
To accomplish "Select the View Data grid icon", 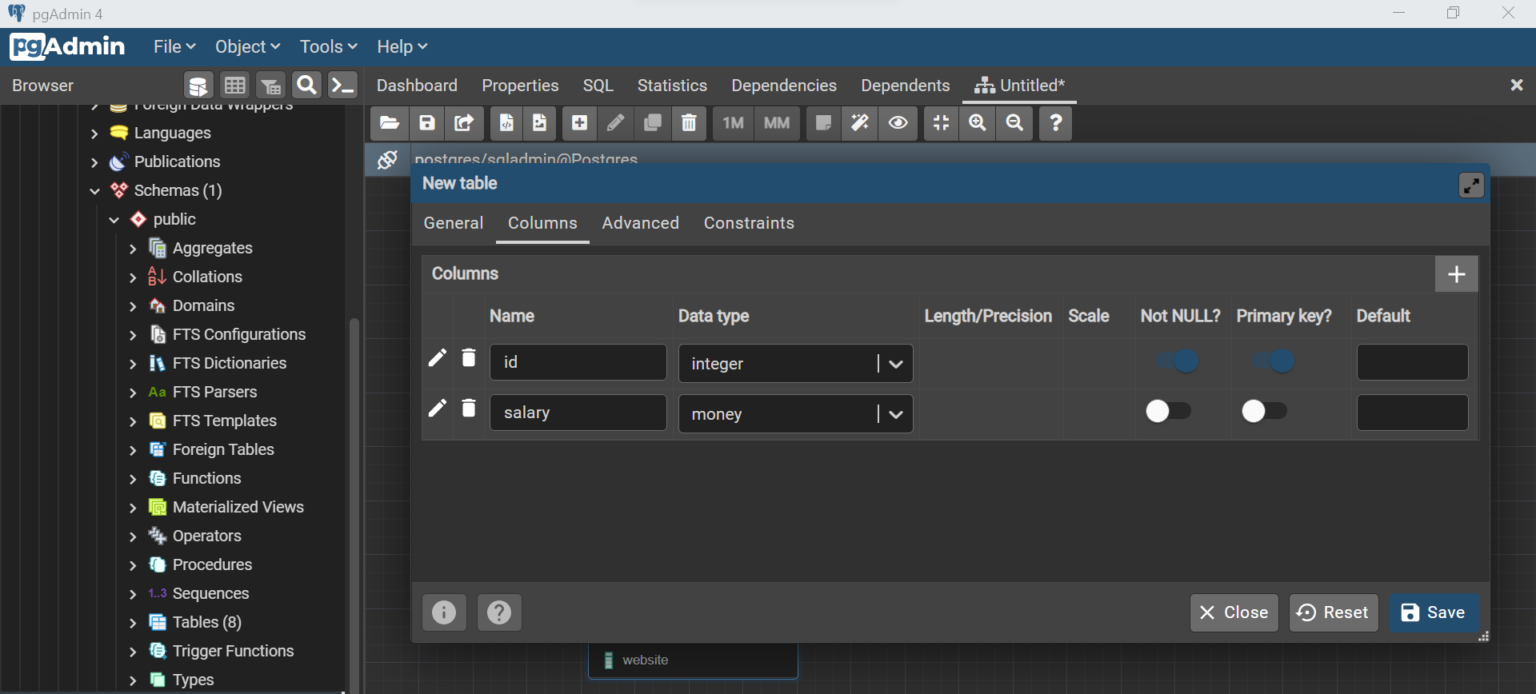I will point(235,85).
